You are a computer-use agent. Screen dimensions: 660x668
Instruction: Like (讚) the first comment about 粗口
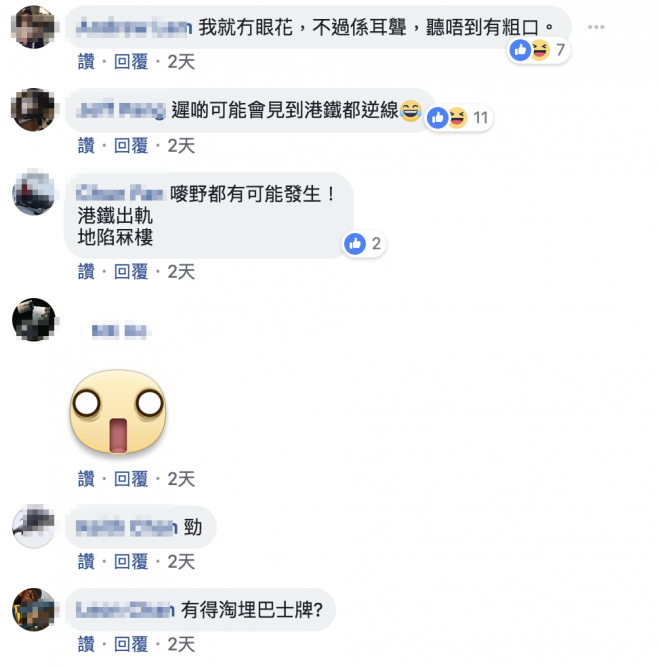(x=86, y=62)
